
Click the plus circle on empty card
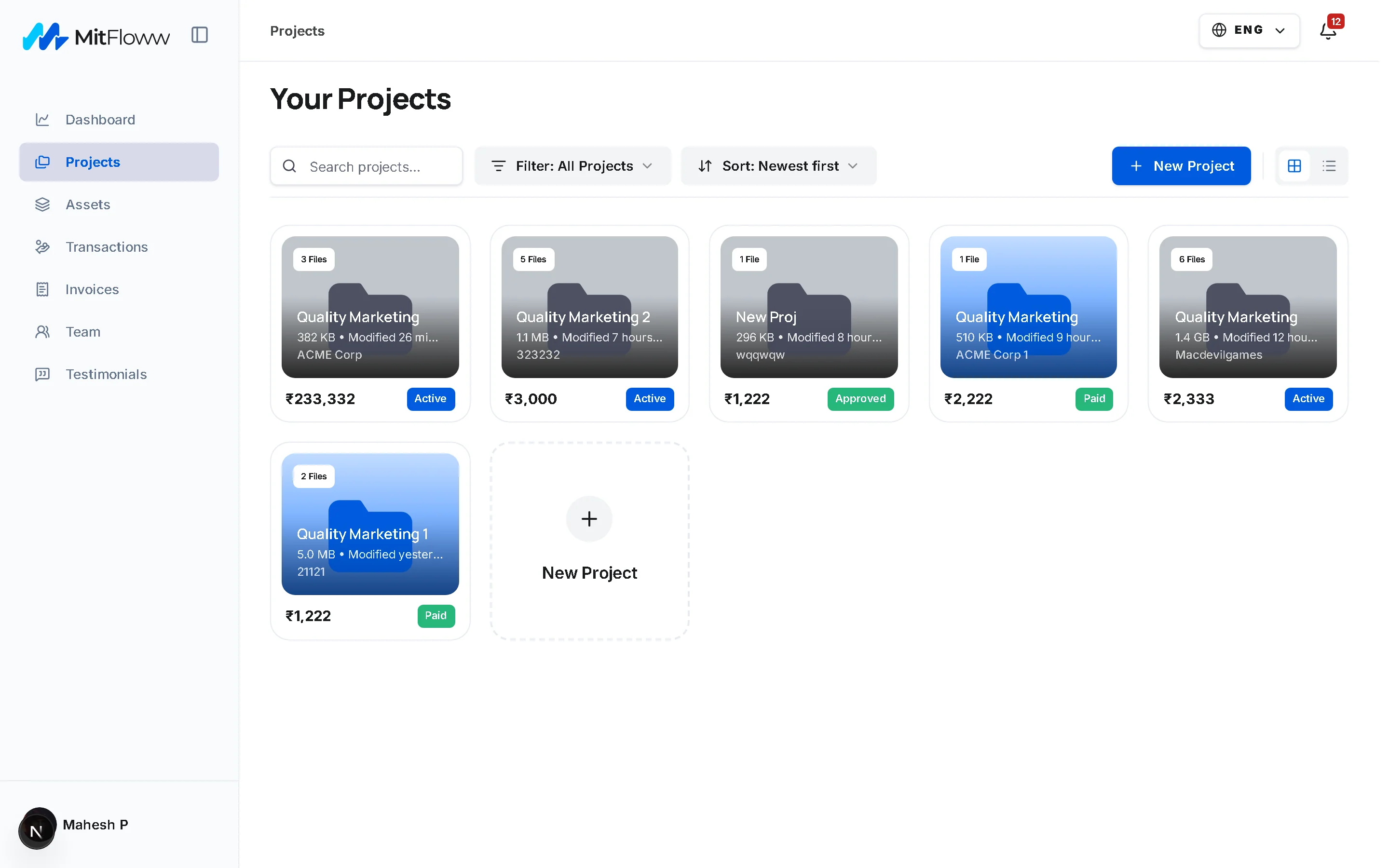tap(589, 519)
